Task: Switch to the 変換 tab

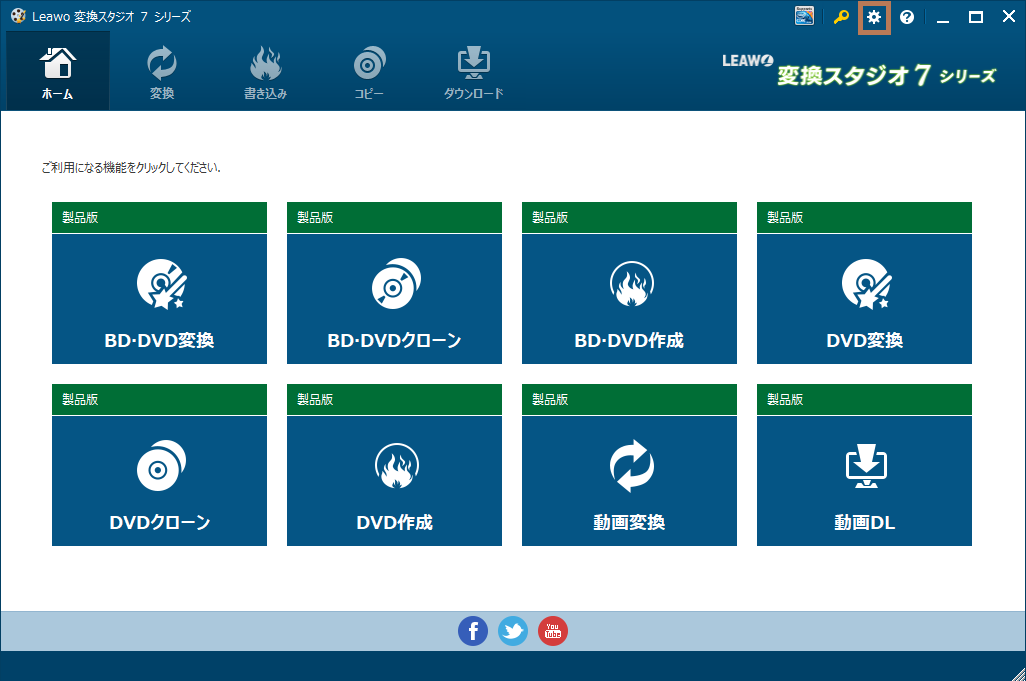Action: click(x=162, y=73)
